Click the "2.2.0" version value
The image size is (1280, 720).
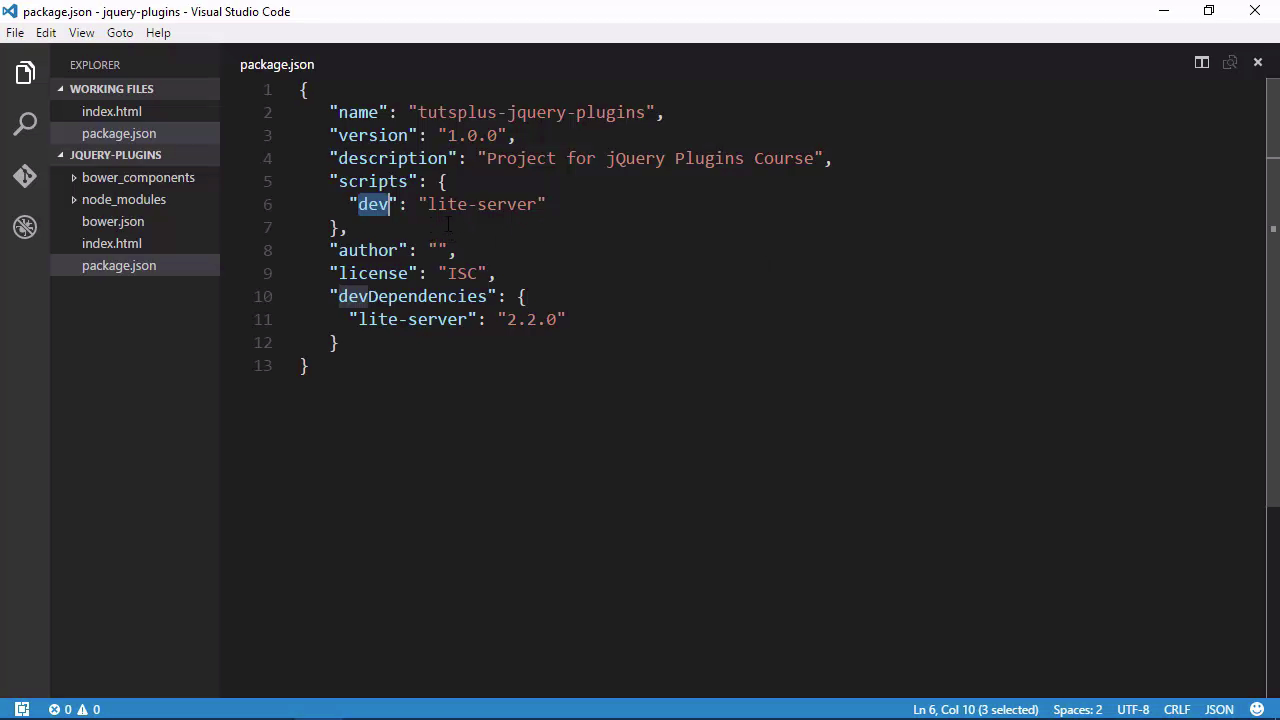[531, 319]
